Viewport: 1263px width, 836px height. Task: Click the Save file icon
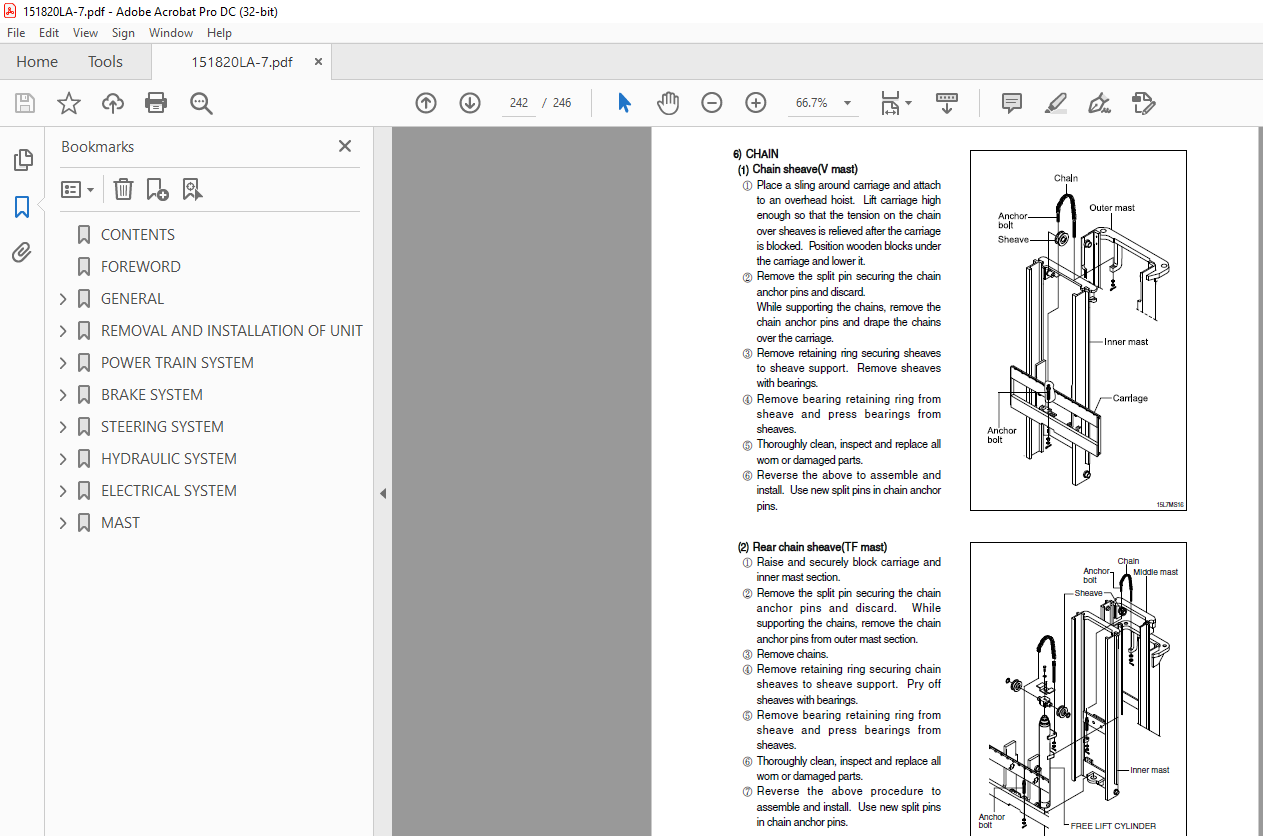tap(25, 103)
